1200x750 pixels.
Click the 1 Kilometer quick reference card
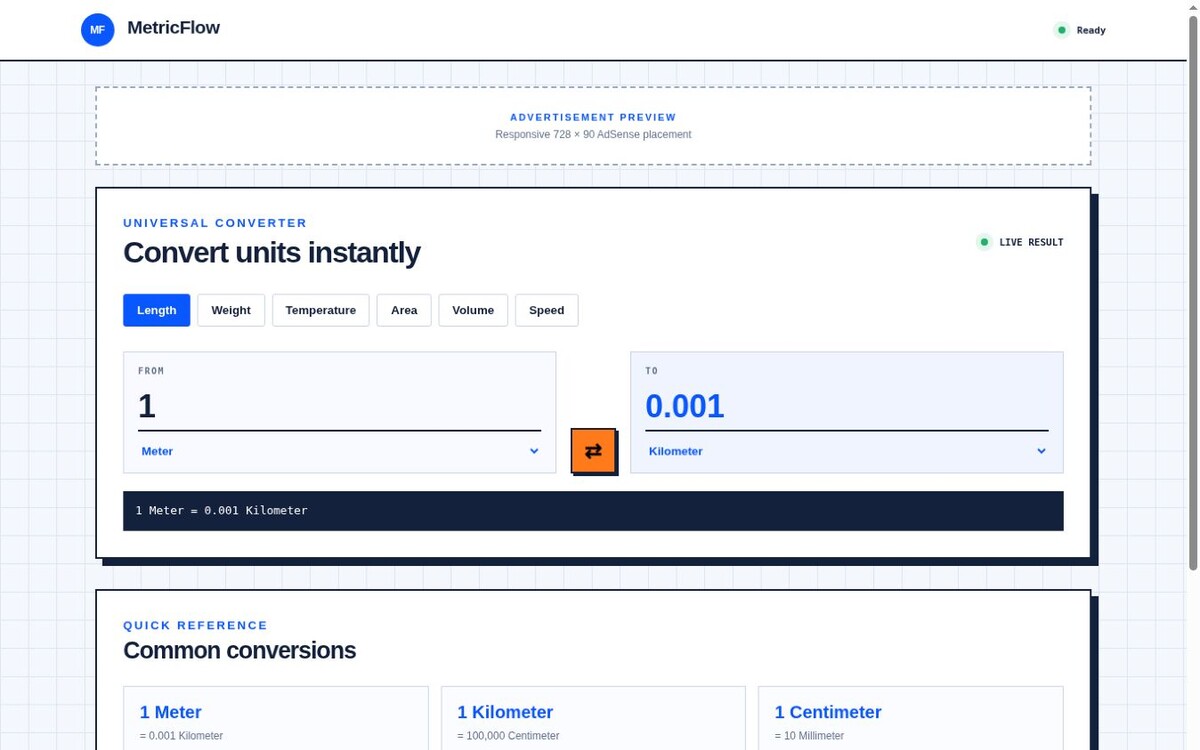click(x=593, y=718)
